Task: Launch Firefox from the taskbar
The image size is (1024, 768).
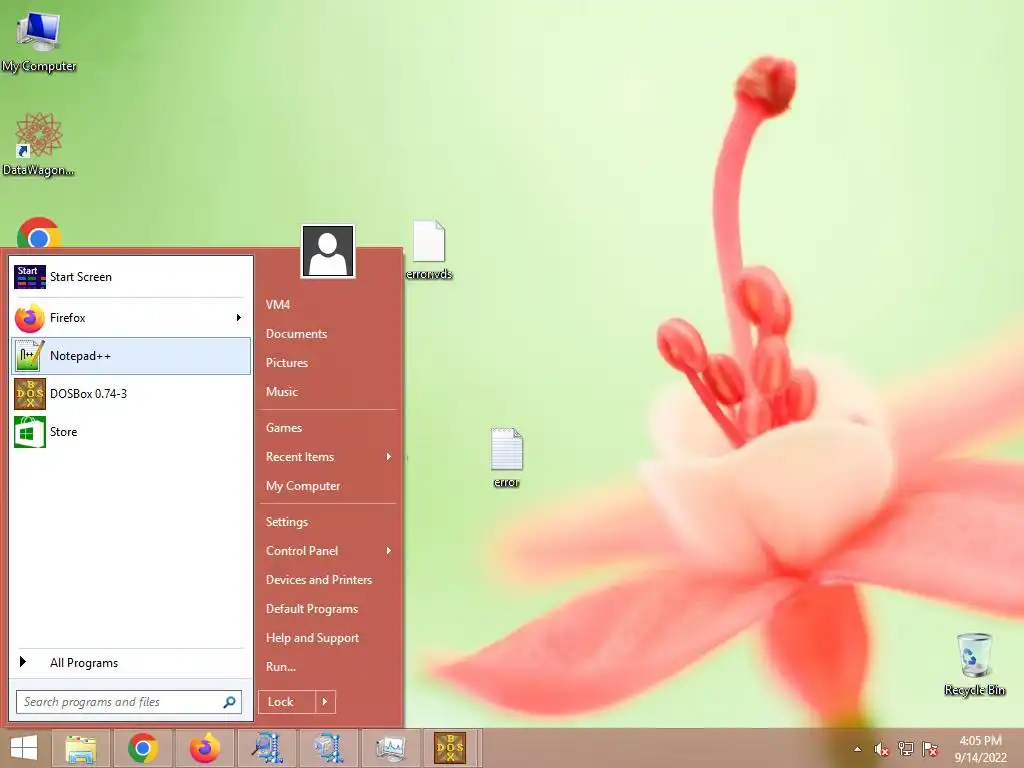Action: [204, 748]
